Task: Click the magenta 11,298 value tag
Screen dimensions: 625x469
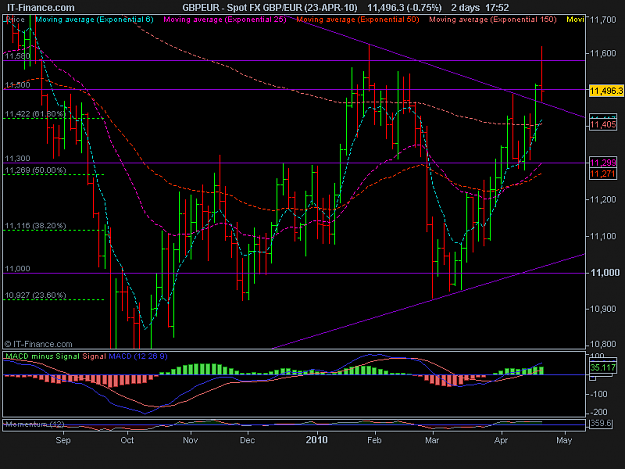Action: [603, 163]
